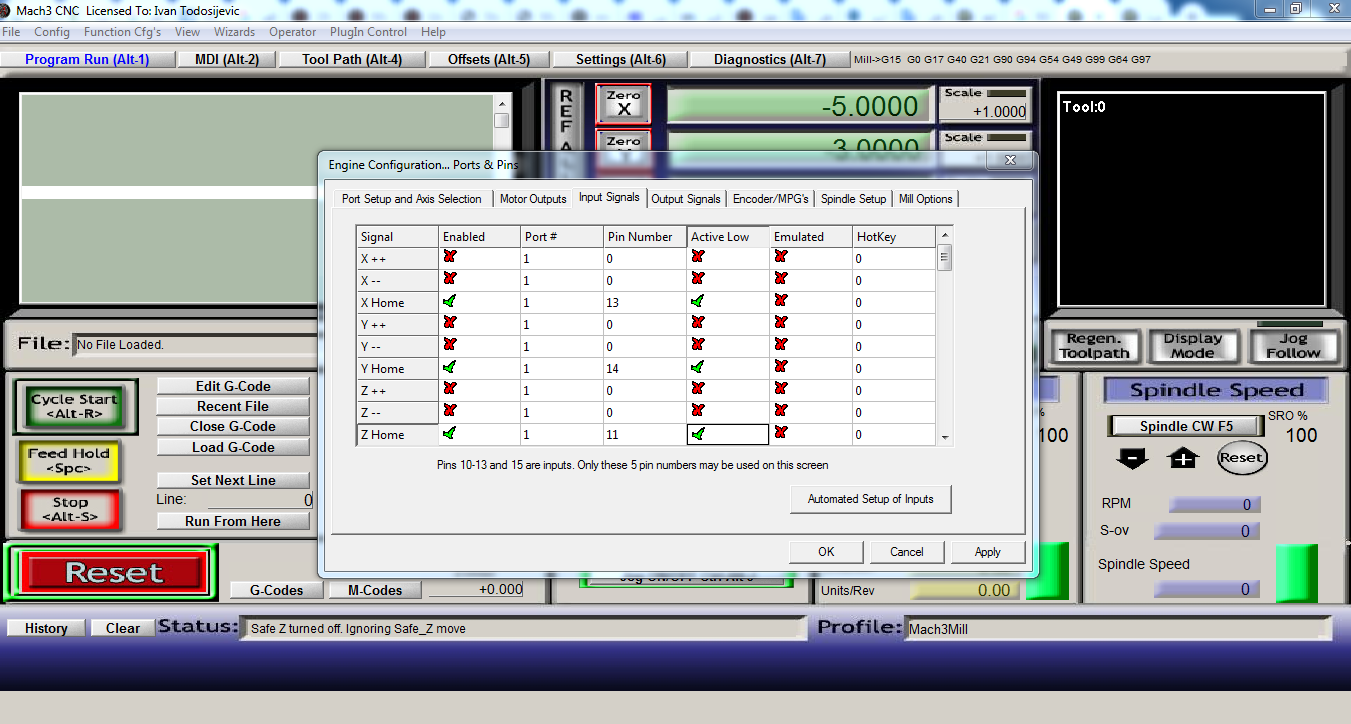1351x724 pixels.
Task: Toggle Active Low mark for Z Home
Action: click(698, 434)
